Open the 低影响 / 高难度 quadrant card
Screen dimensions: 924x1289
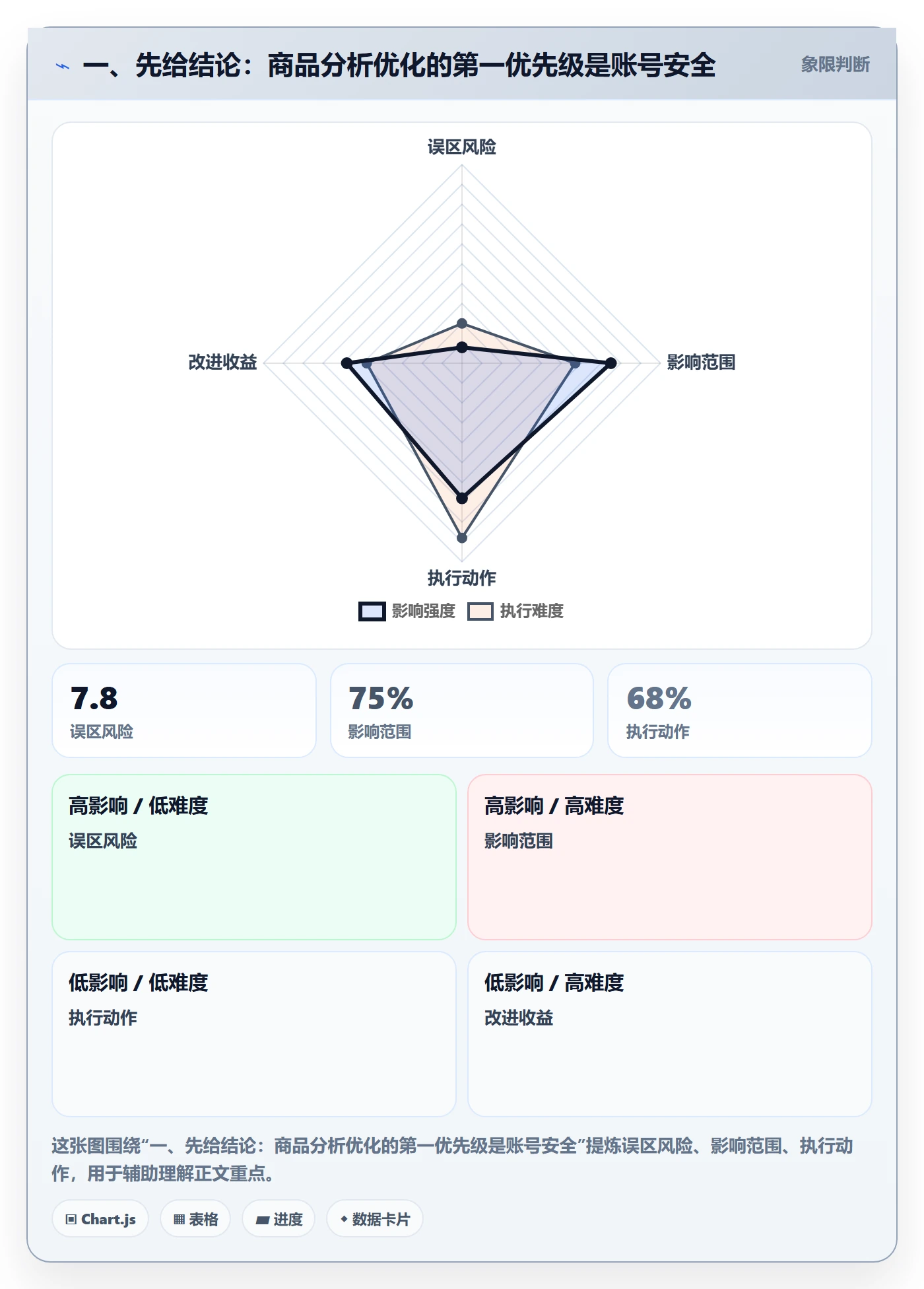[670, 1034]
